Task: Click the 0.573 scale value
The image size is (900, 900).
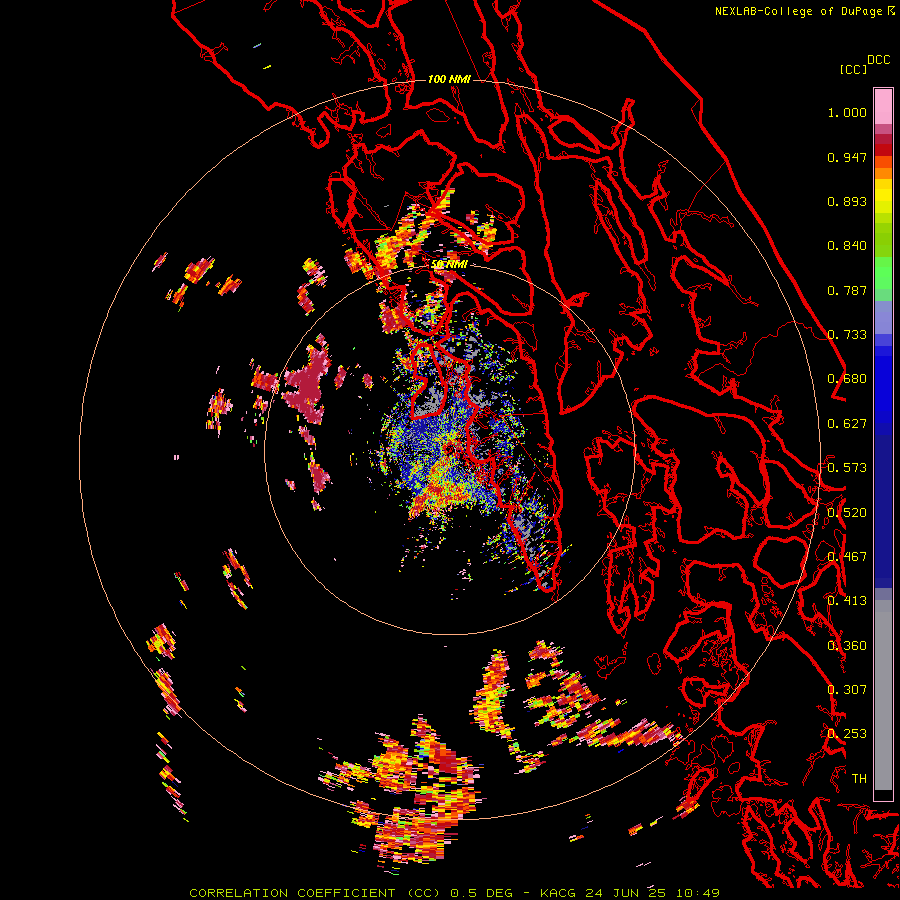Action: (x=847, y=468)
